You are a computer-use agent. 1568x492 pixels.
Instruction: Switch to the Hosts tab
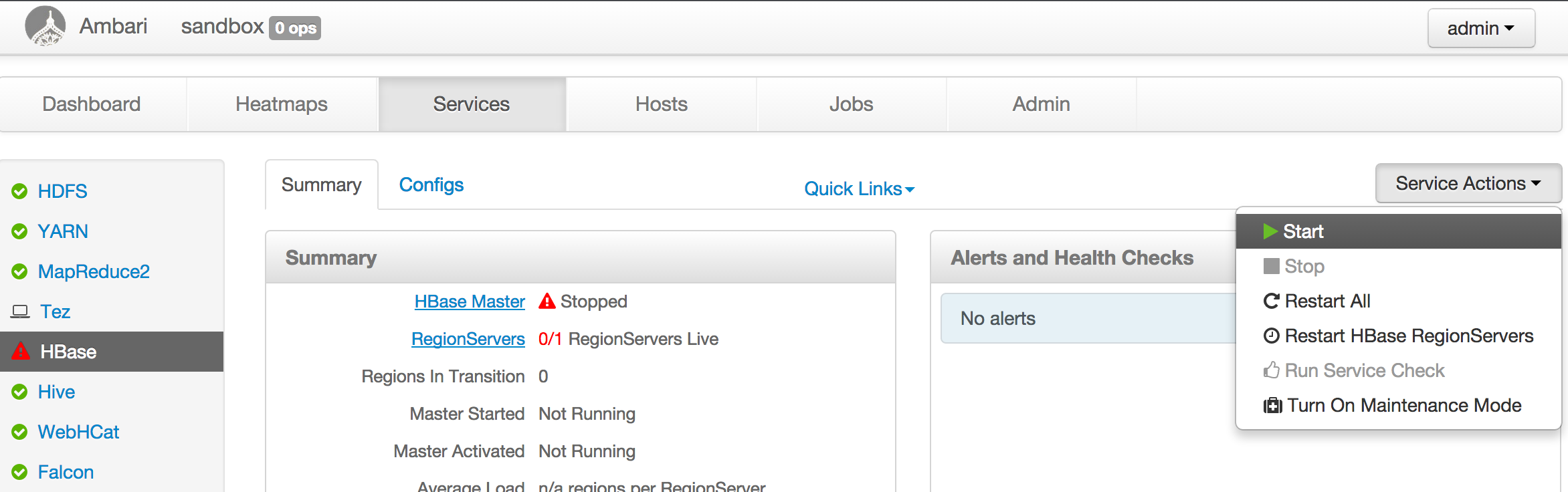coord(662,104)
